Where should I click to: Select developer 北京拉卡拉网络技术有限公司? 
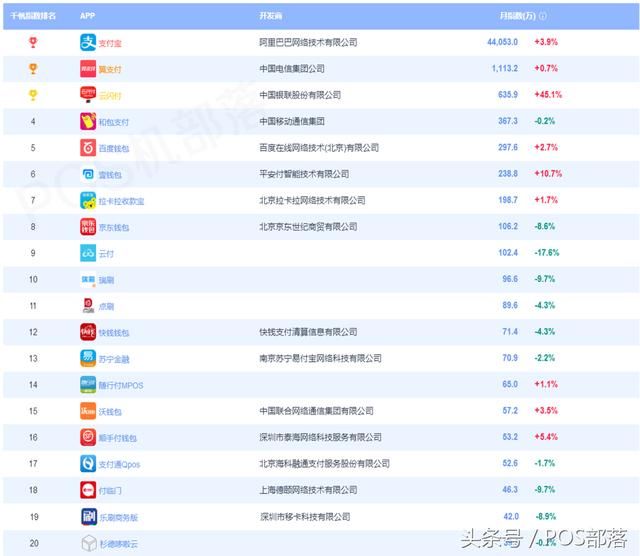point(312,200)
